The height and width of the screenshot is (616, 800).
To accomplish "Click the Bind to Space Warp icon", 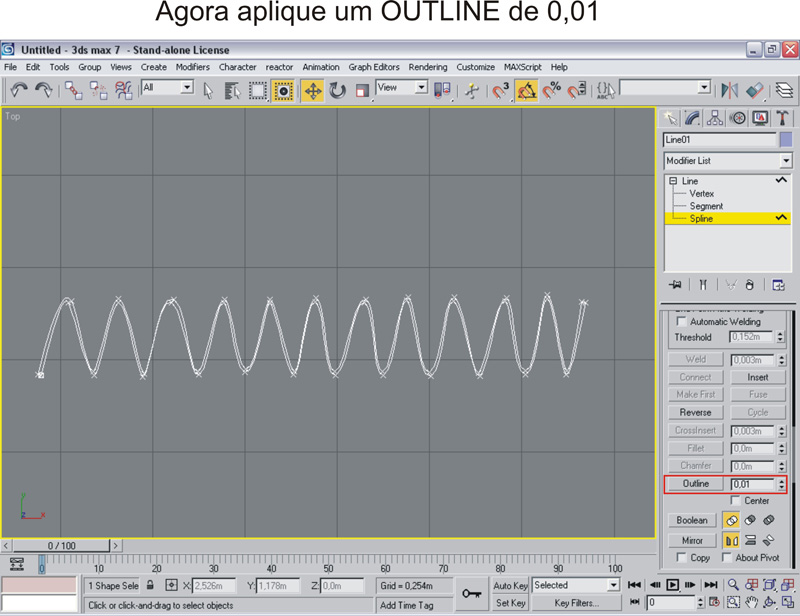I will point(123,90).
